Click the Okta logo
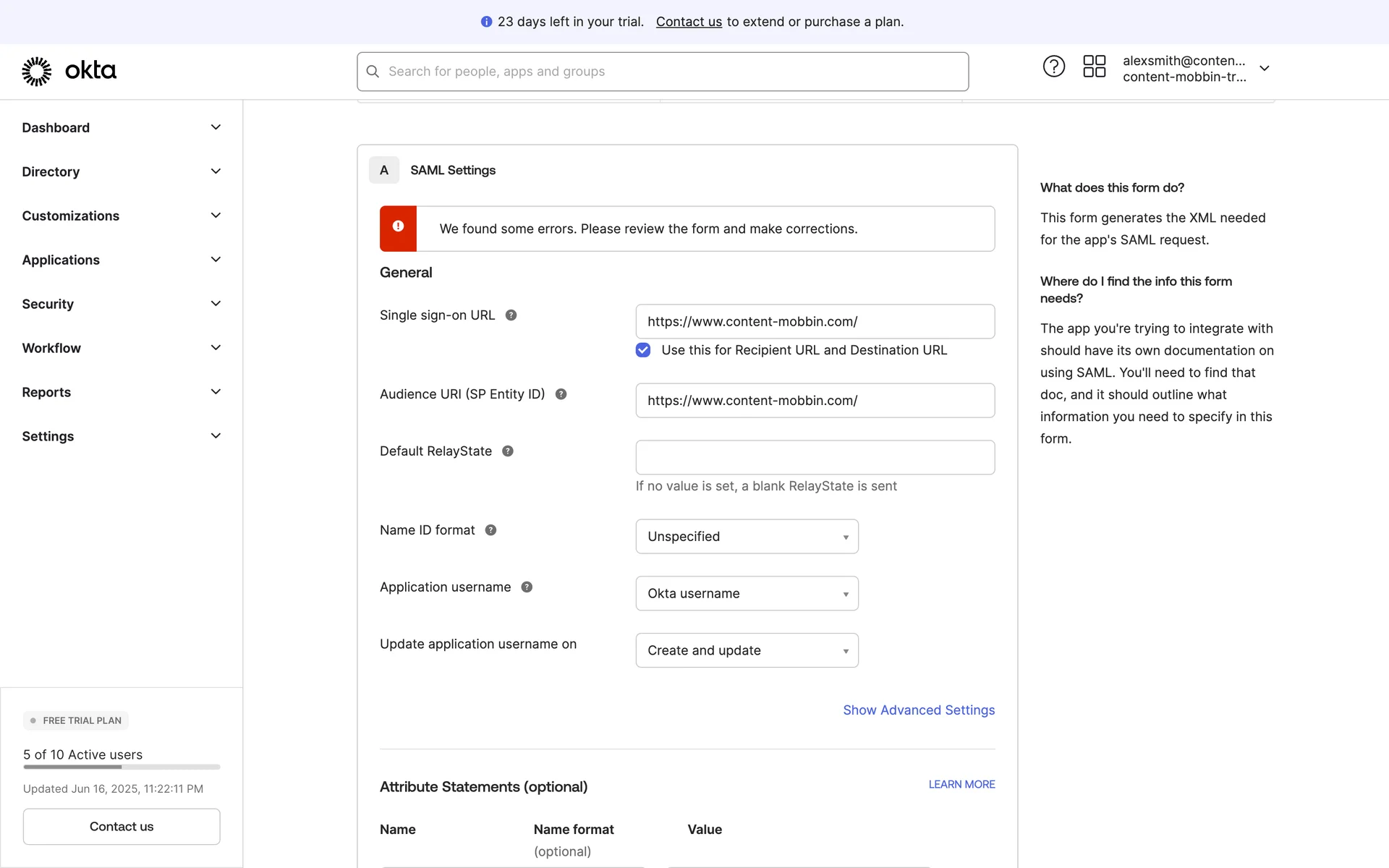 (69, 71)
